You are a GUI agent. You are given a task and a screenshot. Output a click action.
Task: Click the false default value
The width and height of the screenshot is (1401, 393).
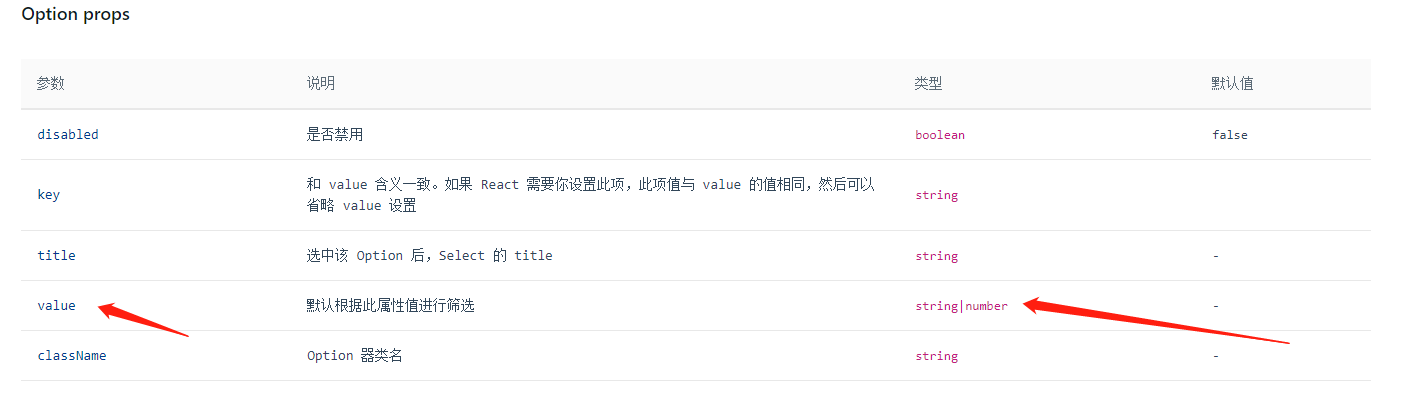[1230, 134]
